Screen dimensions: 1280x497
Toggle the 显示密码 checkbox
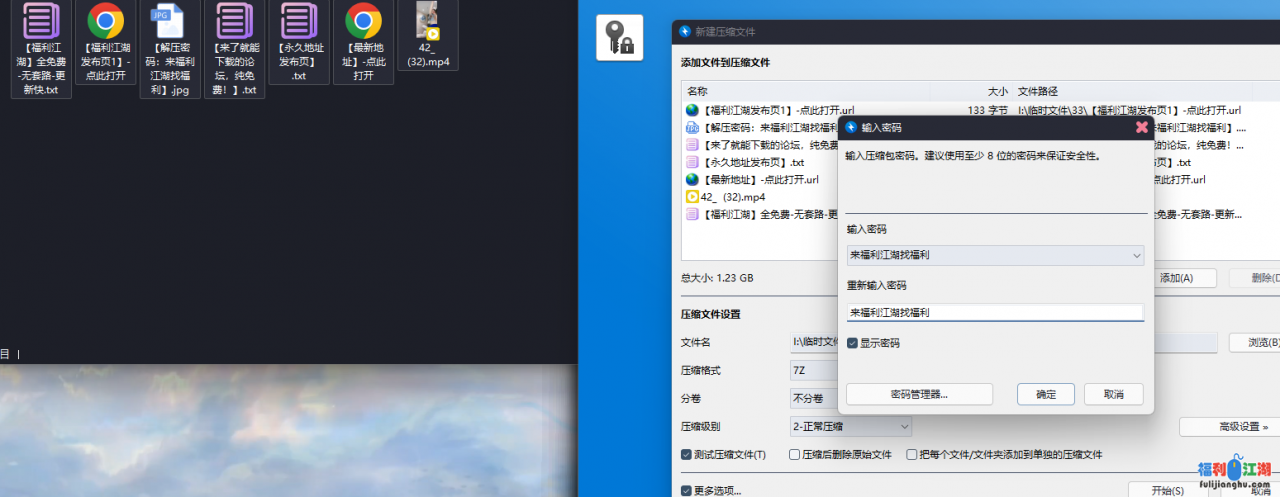[x=852, y=343]
